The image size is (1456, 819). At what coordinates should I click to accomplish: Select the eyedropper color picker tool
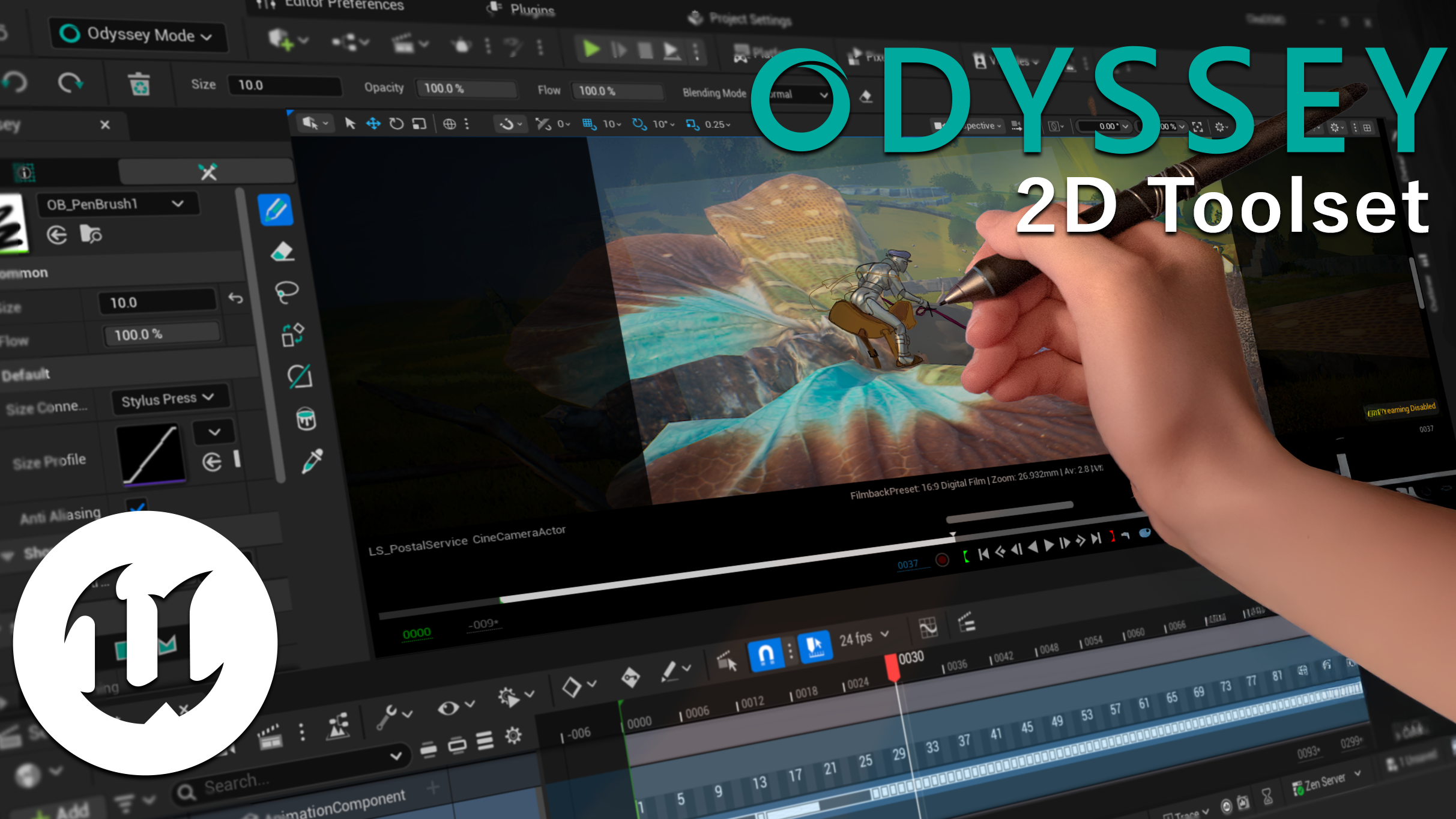coord(312,461)
